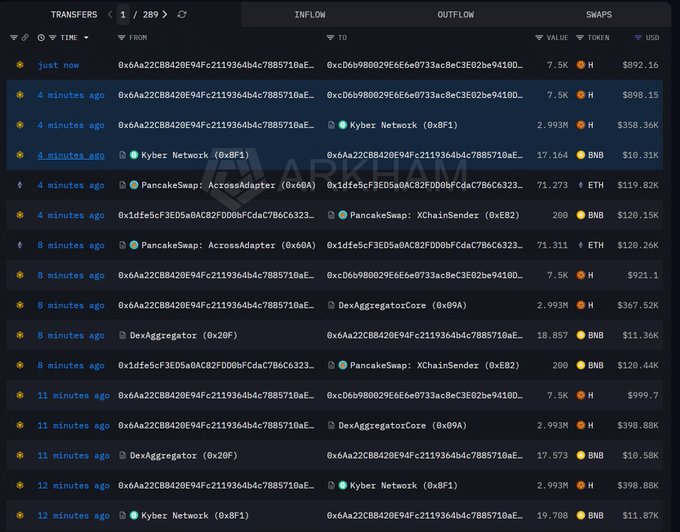The height and width of the screenshot is (532, 680).
Task: Open Kyber Network (0x8F1) sender in $11.87K row
Action: click(195, 516)
